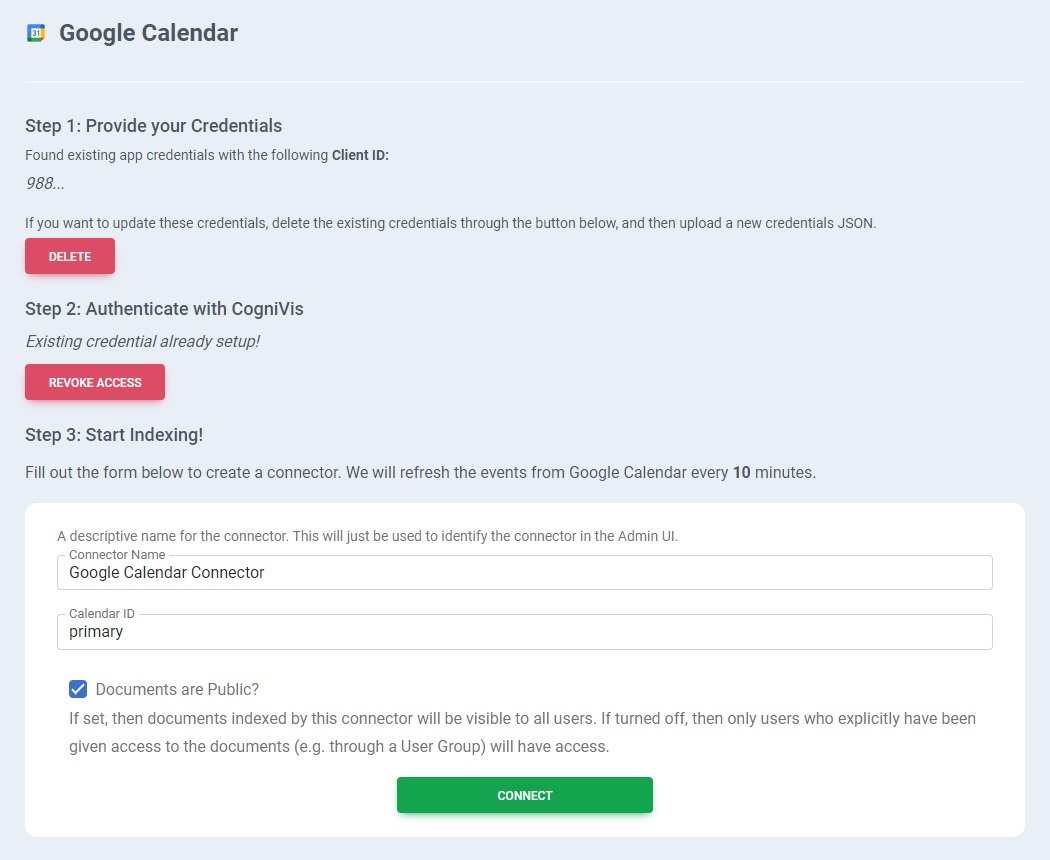
Task: Click the Google Calendar page title
Action: pyautogui.click(x=148, y=33)
